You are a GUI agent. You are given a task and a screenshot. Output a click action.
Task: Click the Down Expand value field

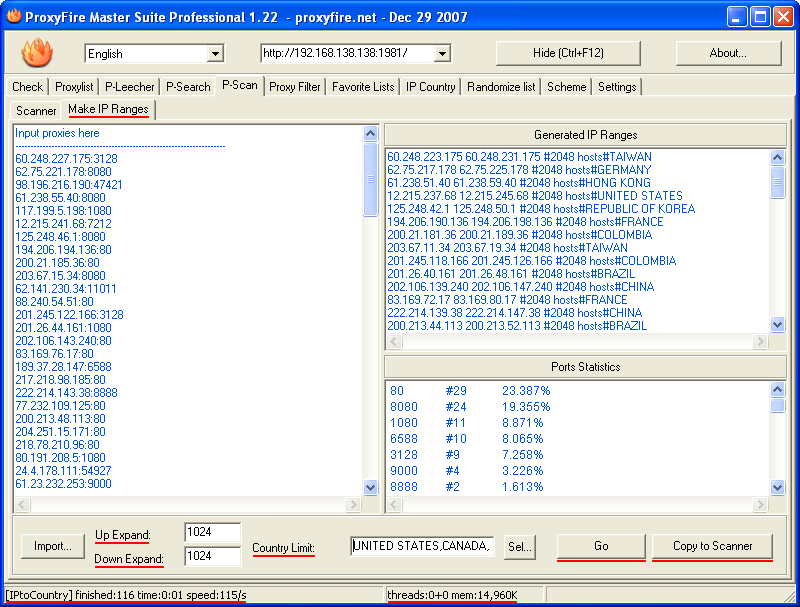click(212, 555)
